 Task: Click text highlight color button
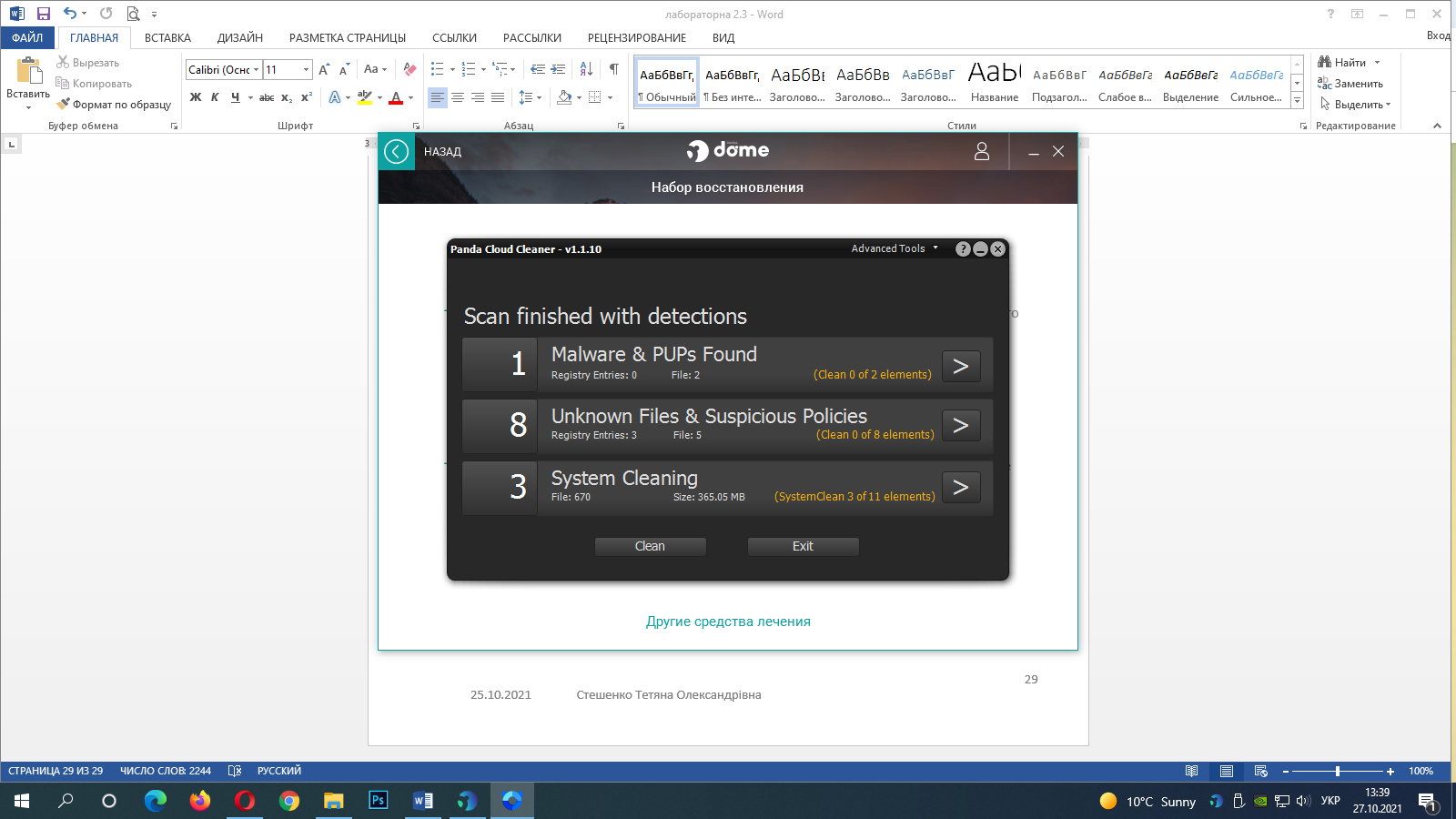pyautogui.click(x=365, y=97)
